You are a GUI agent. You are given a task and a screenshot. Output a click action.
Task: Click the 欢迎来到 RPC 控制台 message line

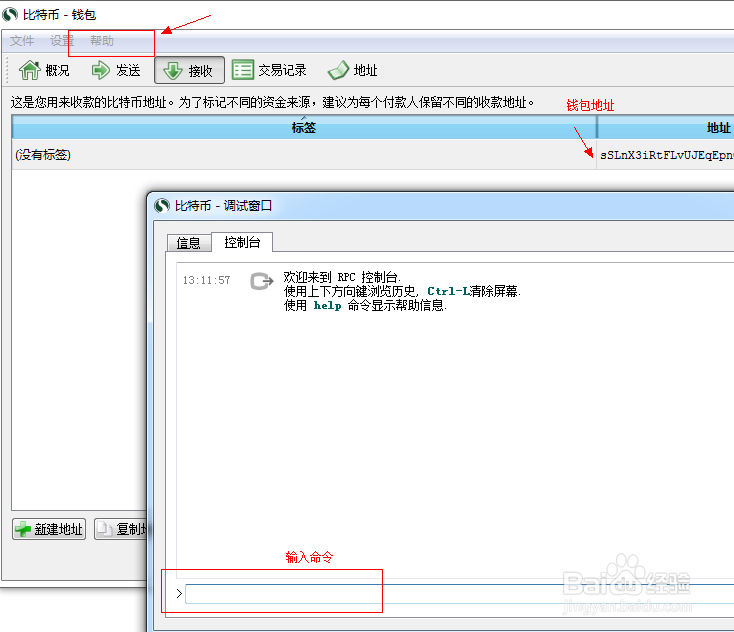coord(342,277)
